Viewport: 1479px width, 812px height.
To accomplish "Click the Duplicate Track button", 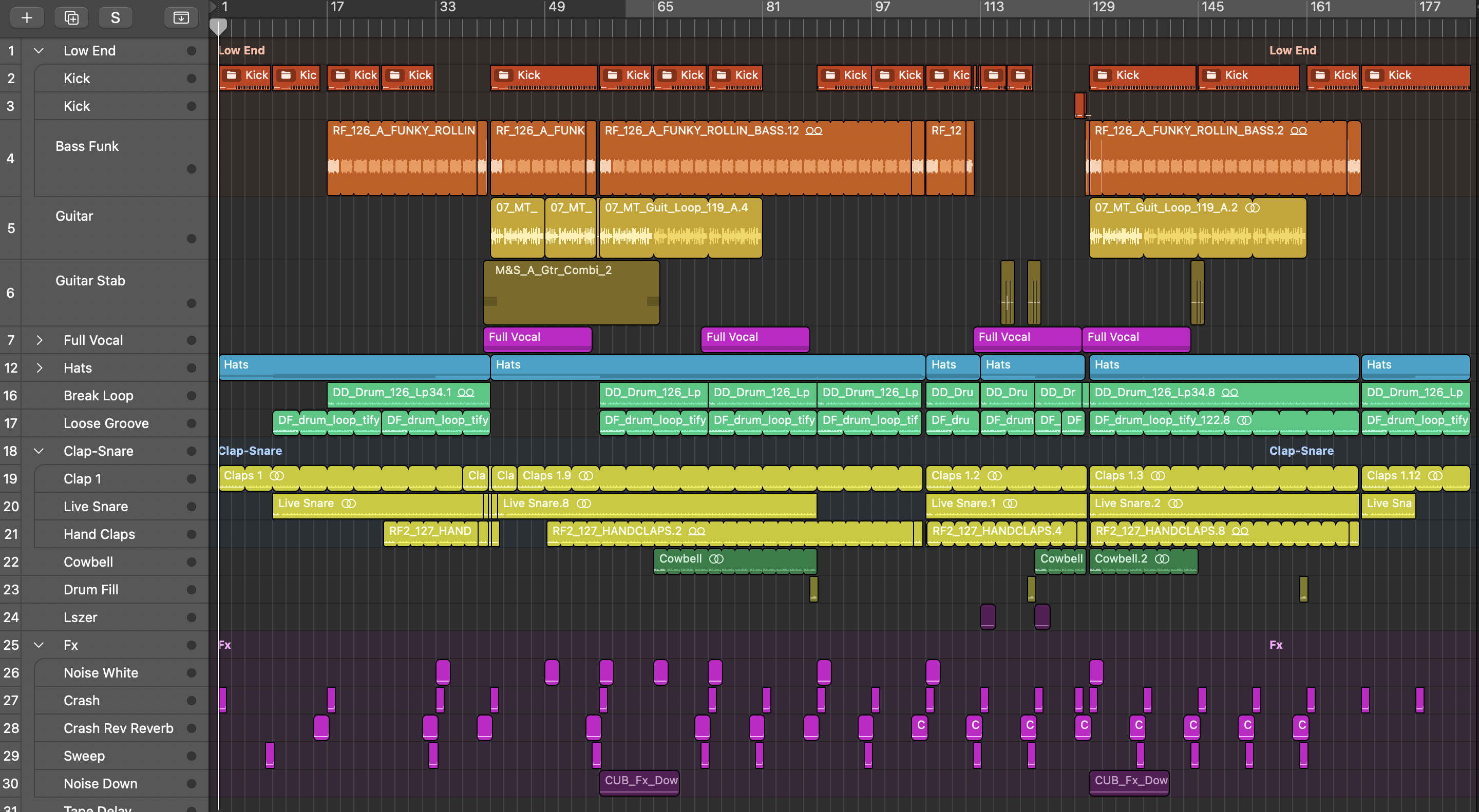I will [x=71, y=18].
